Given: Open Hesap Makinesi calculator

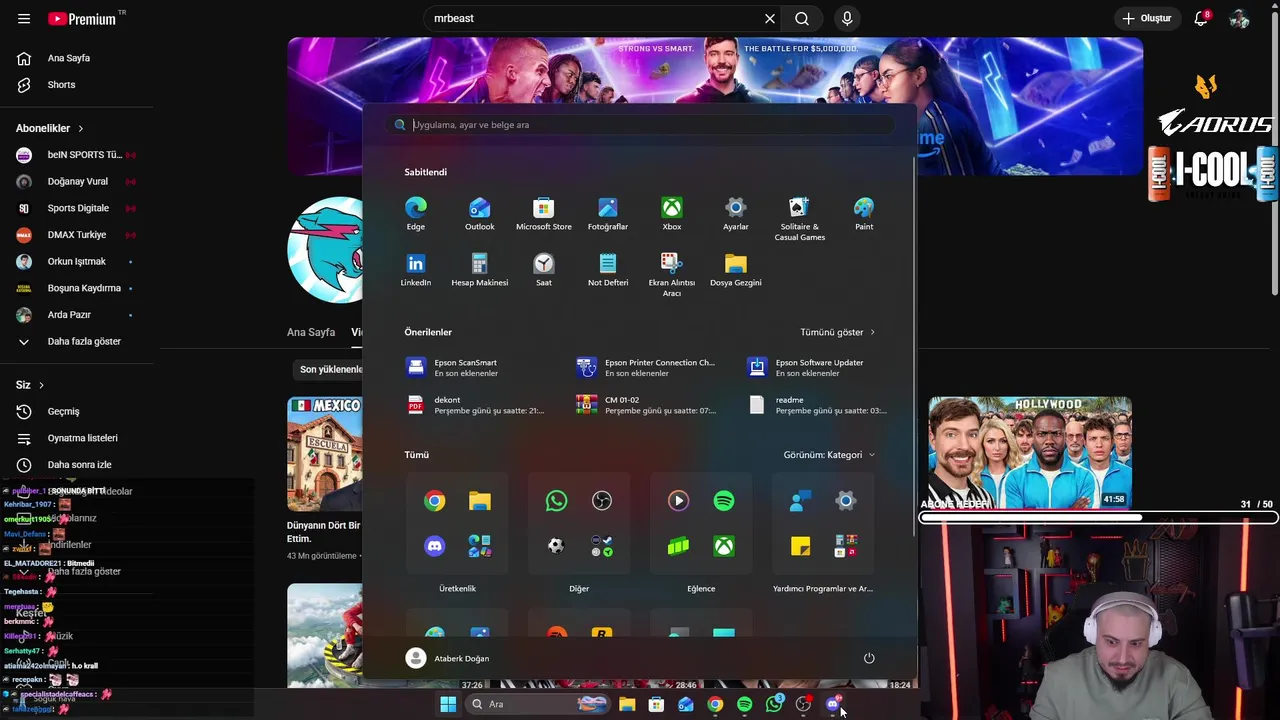Looking at the screenshot, I should (x=480, y=270).
